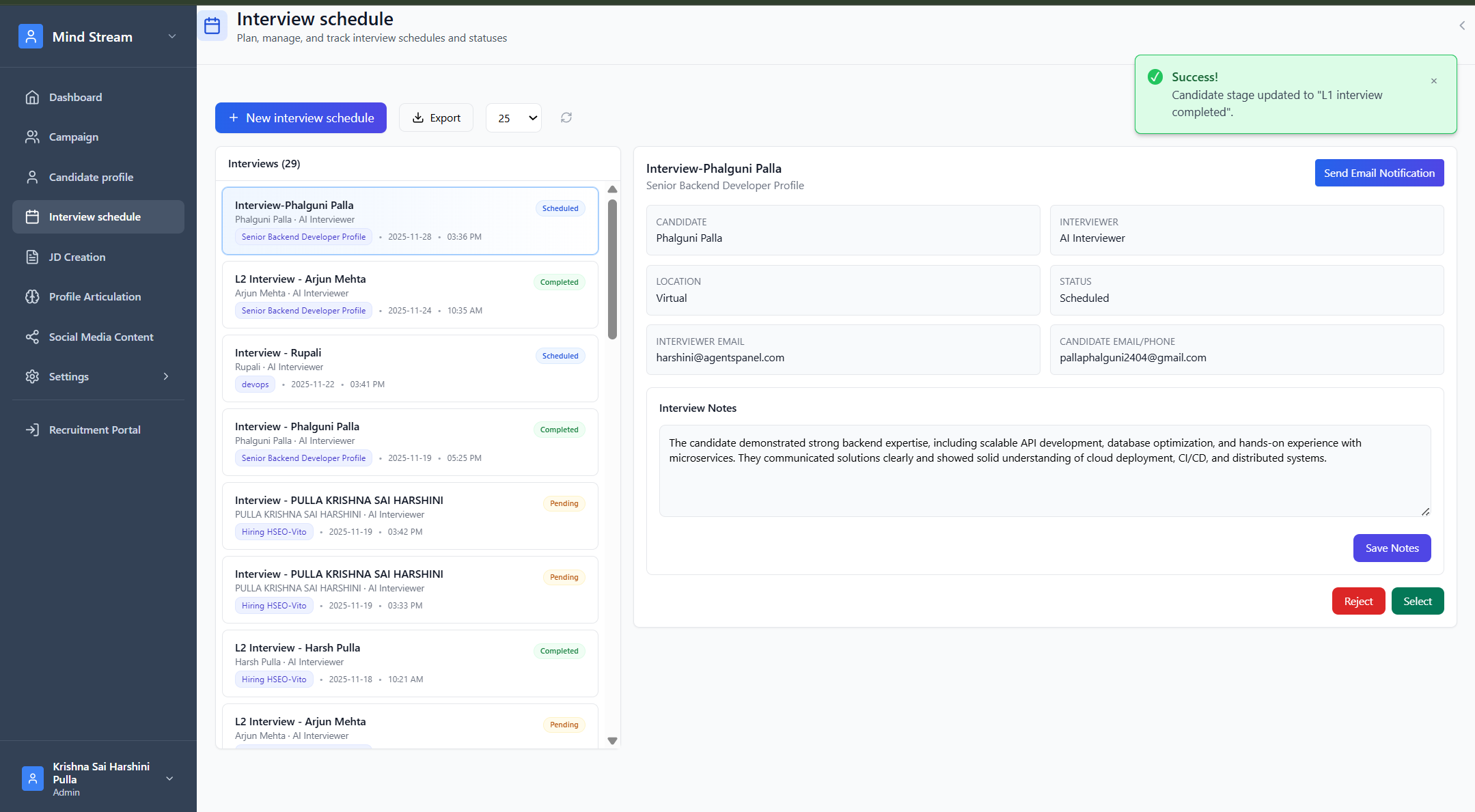
Task: Go to Campaign in the sidebar
Action: 74,137
